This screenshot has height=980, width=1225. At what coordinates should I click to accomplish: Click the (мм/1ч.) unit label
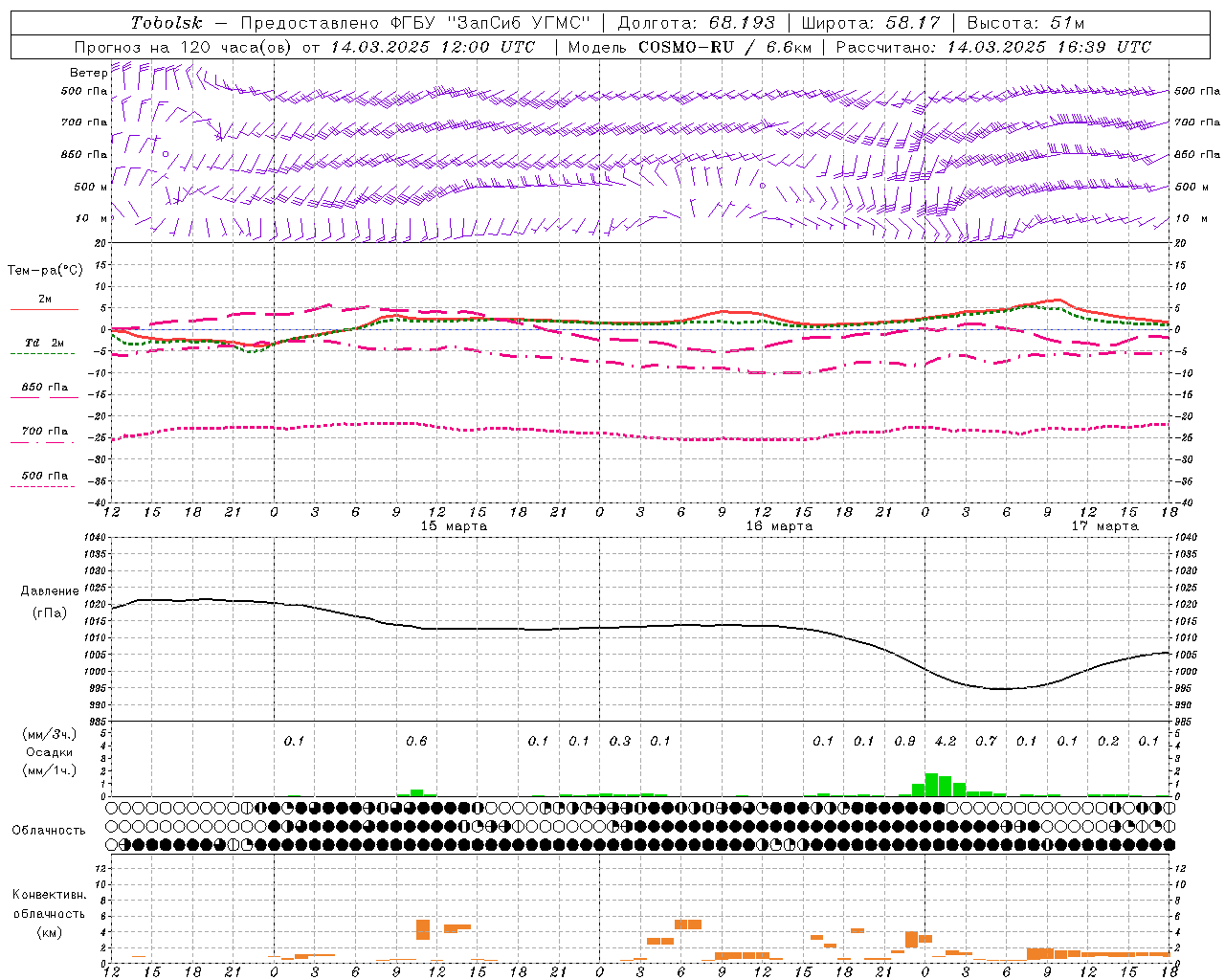pyautogui.click(x=49, y=770)
